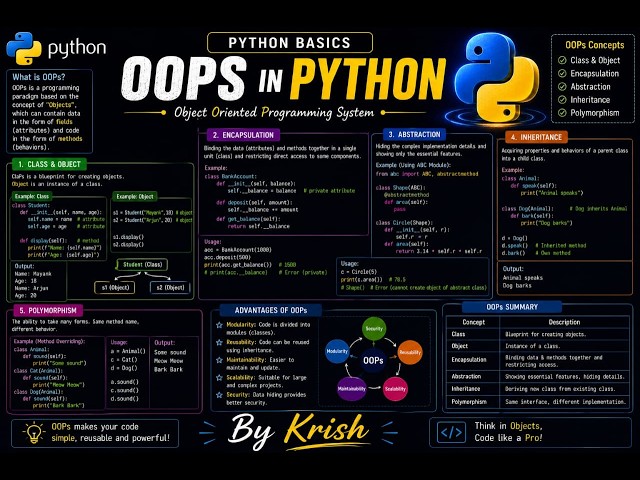This screenshot has height=480, width=640.
Task: Click the blue Modularity circle in the diagram
Action: [x=337, y=351]
